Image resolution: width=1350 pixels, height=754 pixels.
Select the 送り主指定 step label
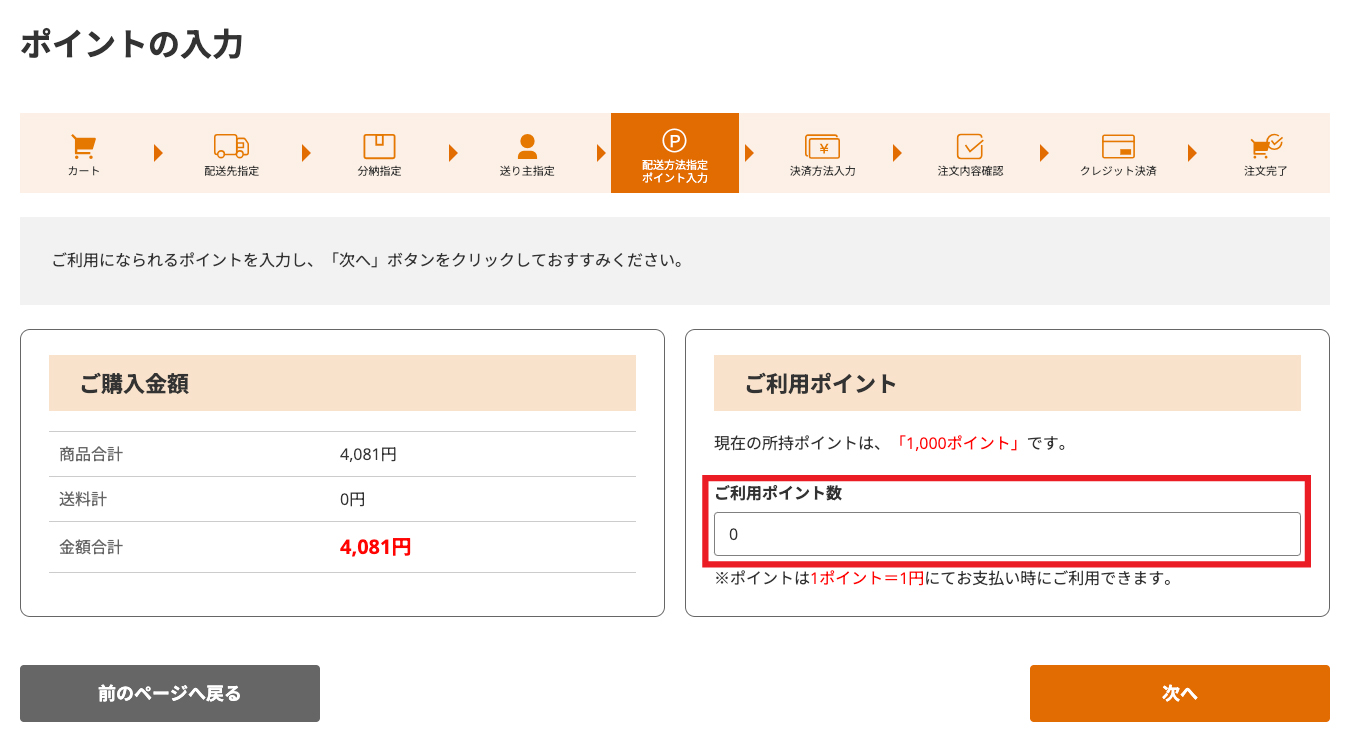527,171
